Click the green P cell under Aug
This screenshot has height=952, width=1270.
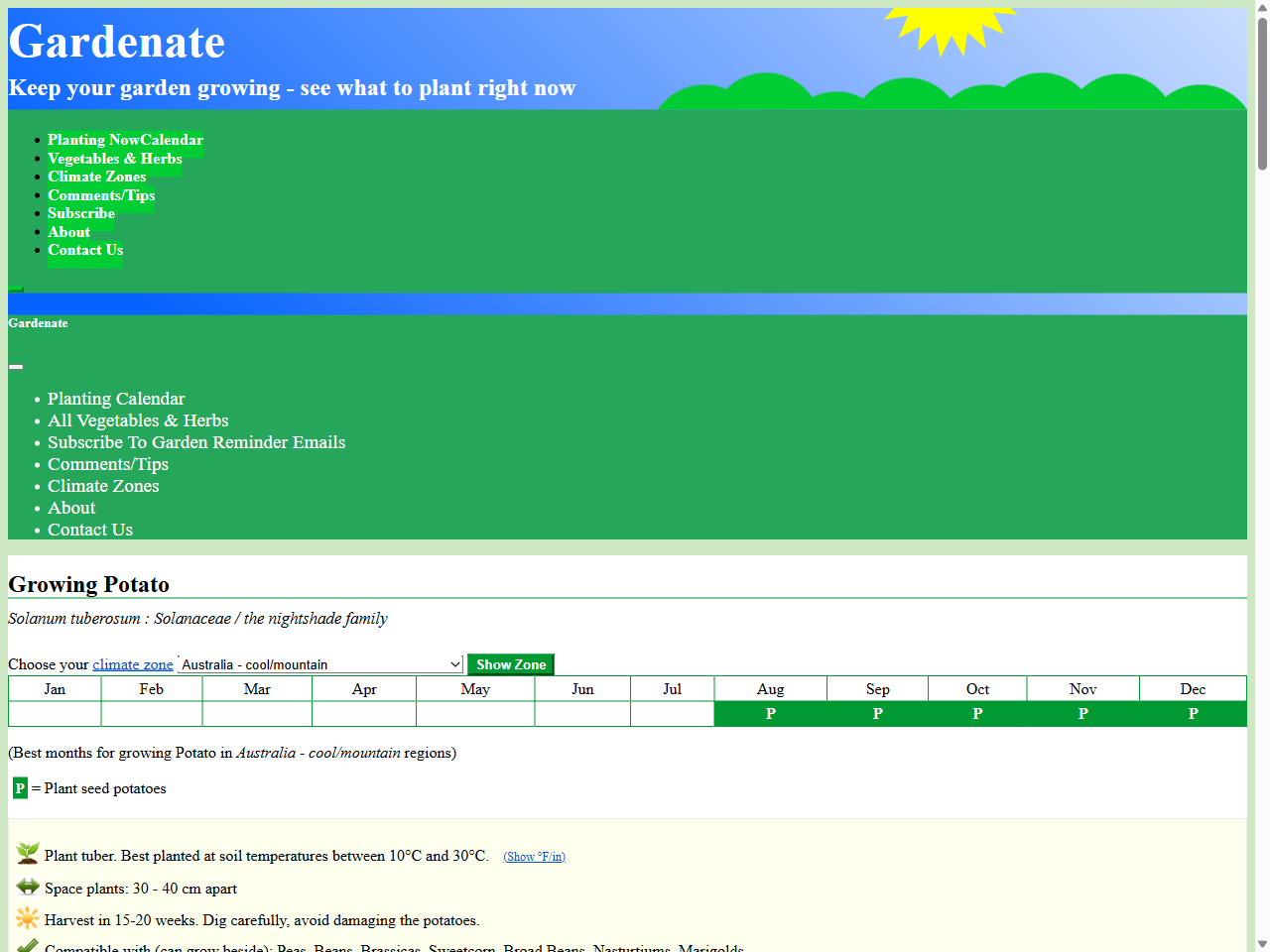(x=771, y=714)
